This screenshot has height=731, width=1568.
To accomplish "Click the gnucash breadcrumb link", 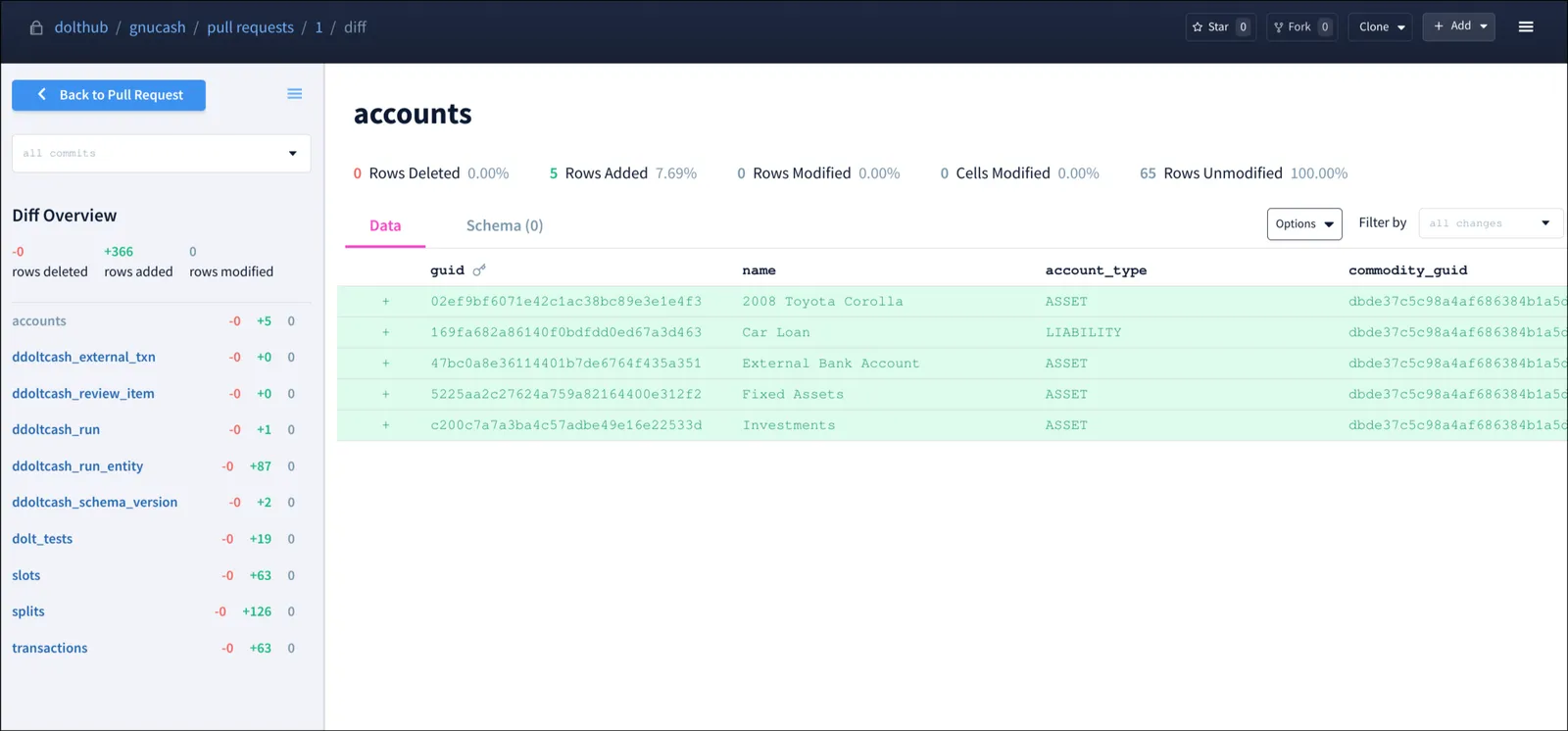I will tap(157, 27).
